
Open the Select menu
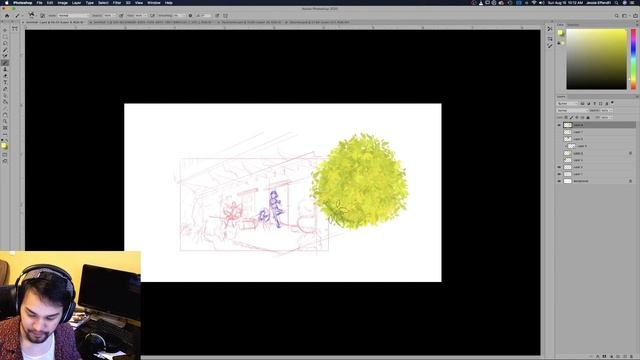click(103, 2)
